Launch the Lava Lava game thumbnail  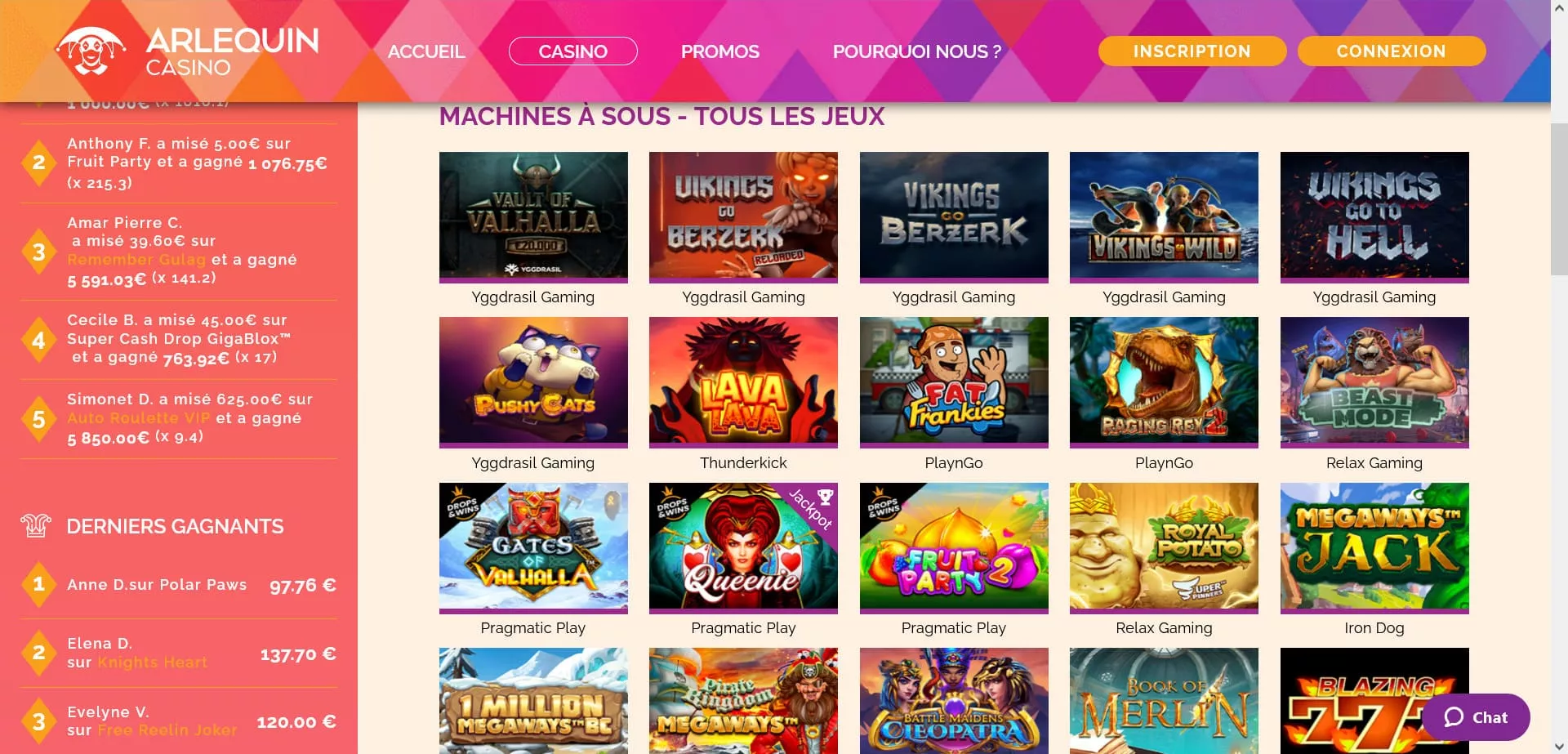pos(743,381)
